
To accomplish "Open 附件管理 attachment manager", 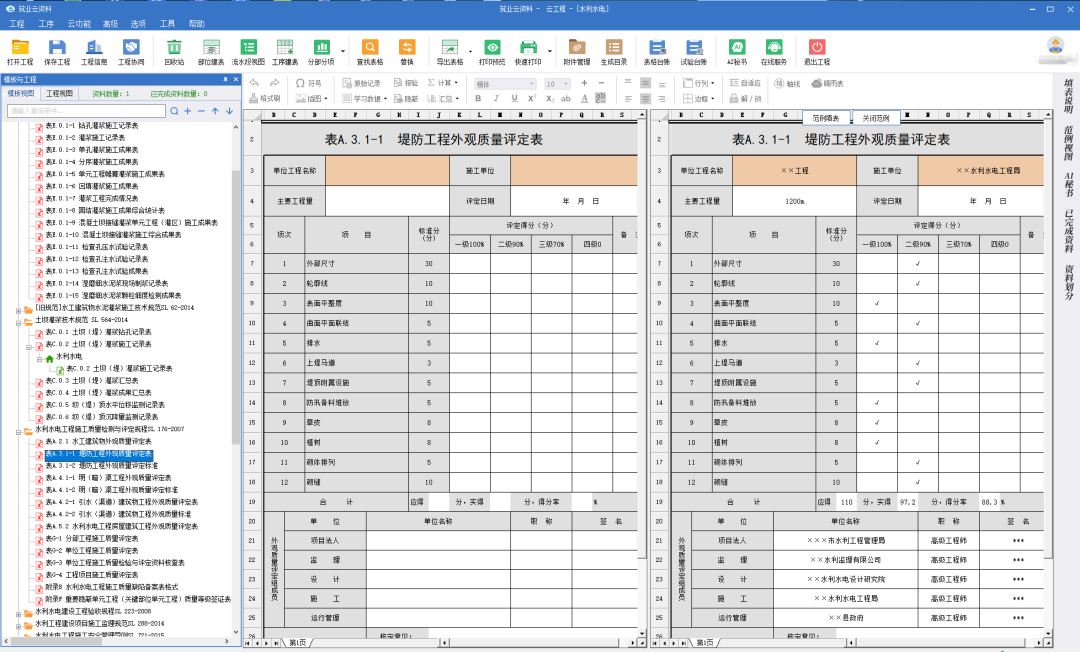I will (577, 52).
